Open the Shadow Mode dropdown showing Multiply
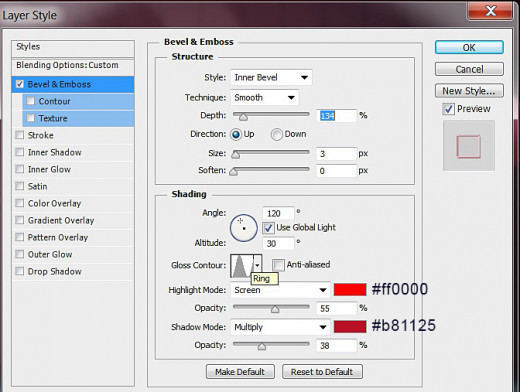The height and width of the screenshot is (392, 520). pos(280,327)
